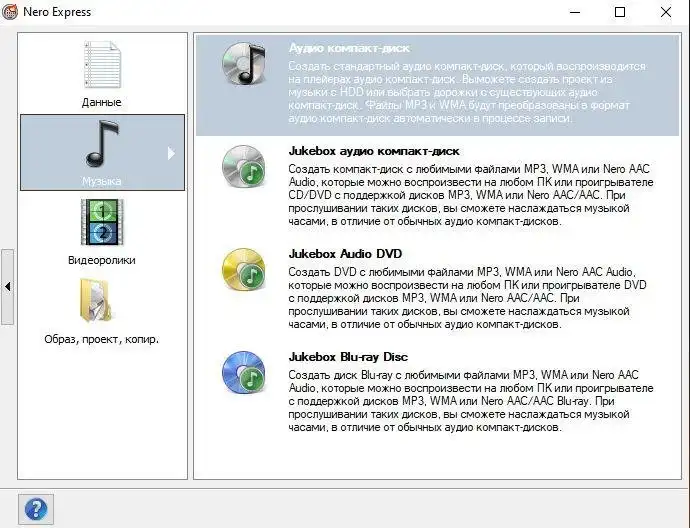Click the highlighted Аудио компакт-диск description text
Image resolution: width=690 pixels, height=528 pixels.
467,92
